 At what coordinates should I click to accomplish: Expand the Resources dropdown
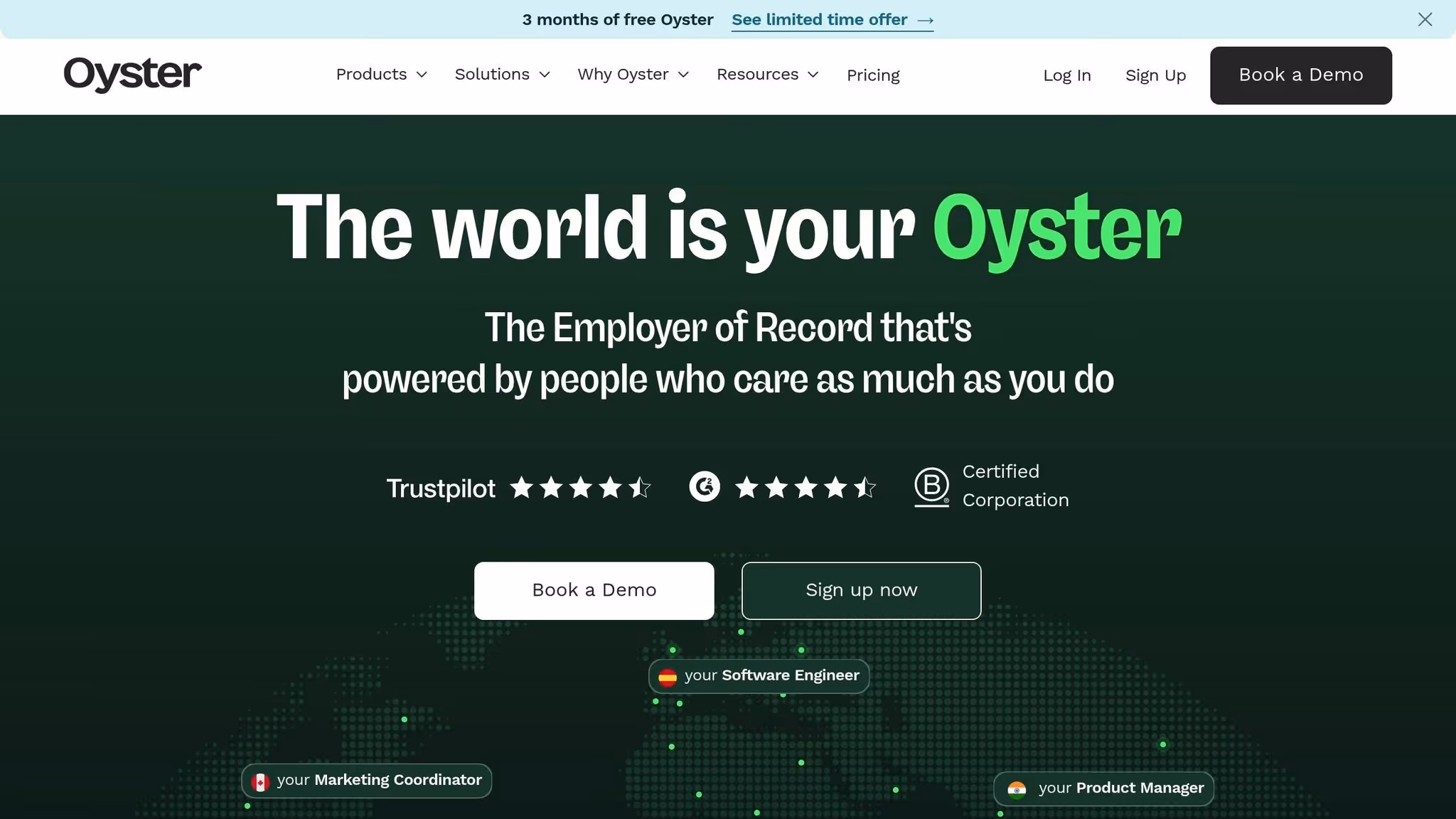[x=766, y=74]
